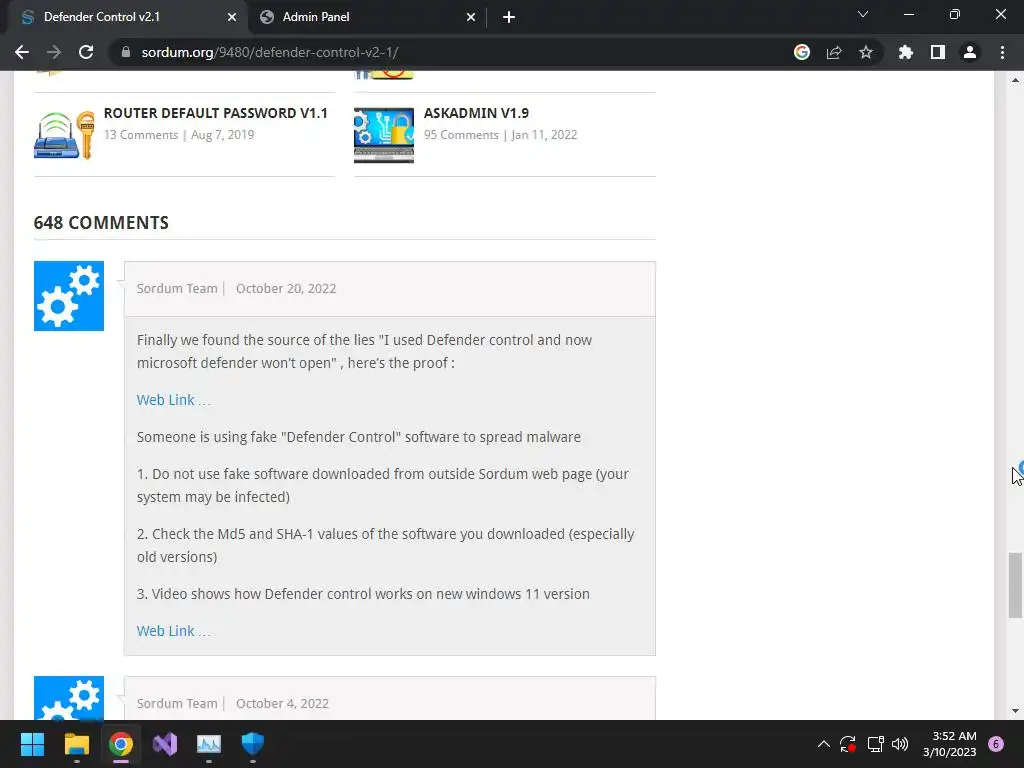
Task: Click the October 20, 2022 date
Action: coord(286,289)
